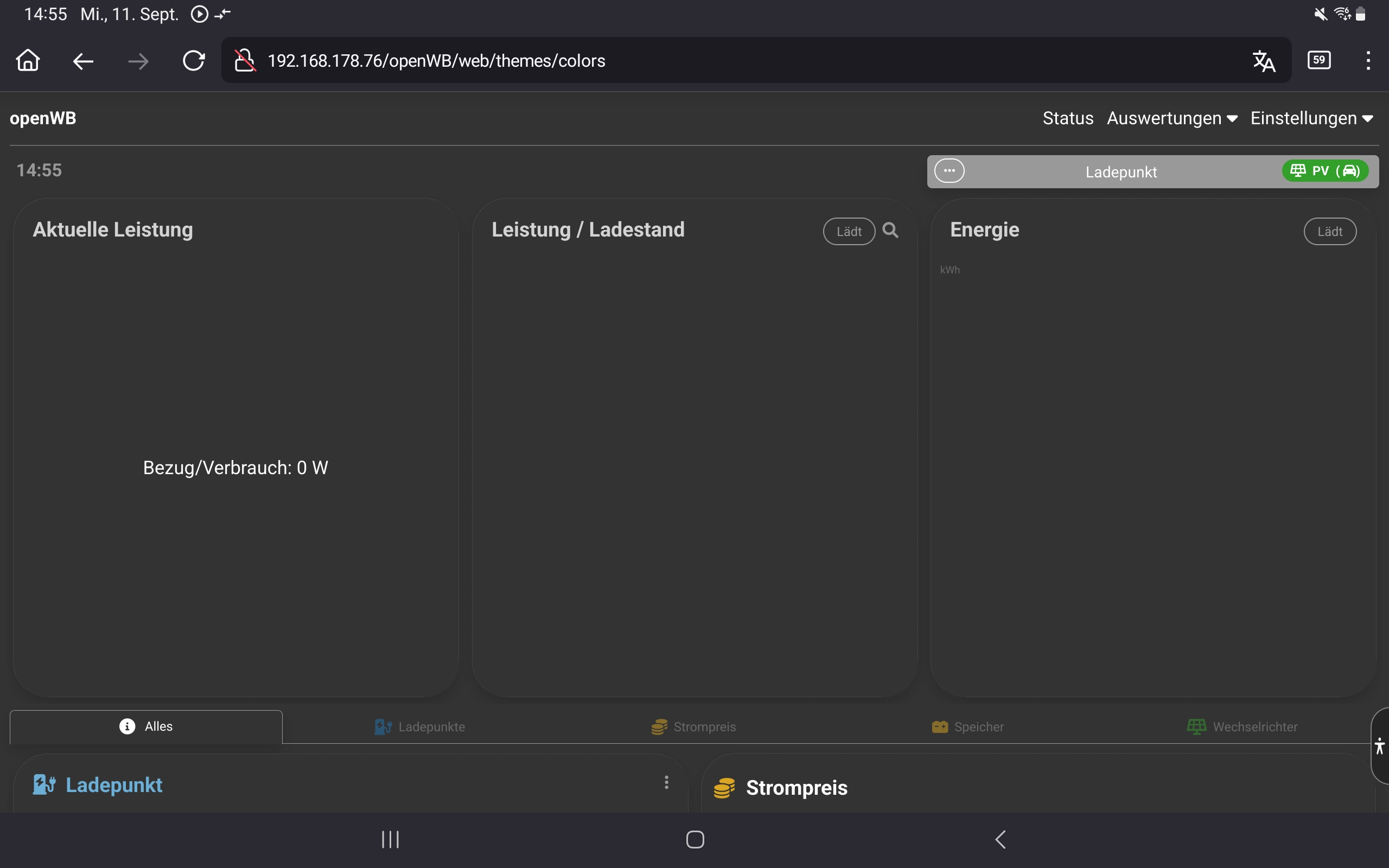
Task: Open the three-dot menu on Ladepunkt card
Action: click(x=666, y=782)
